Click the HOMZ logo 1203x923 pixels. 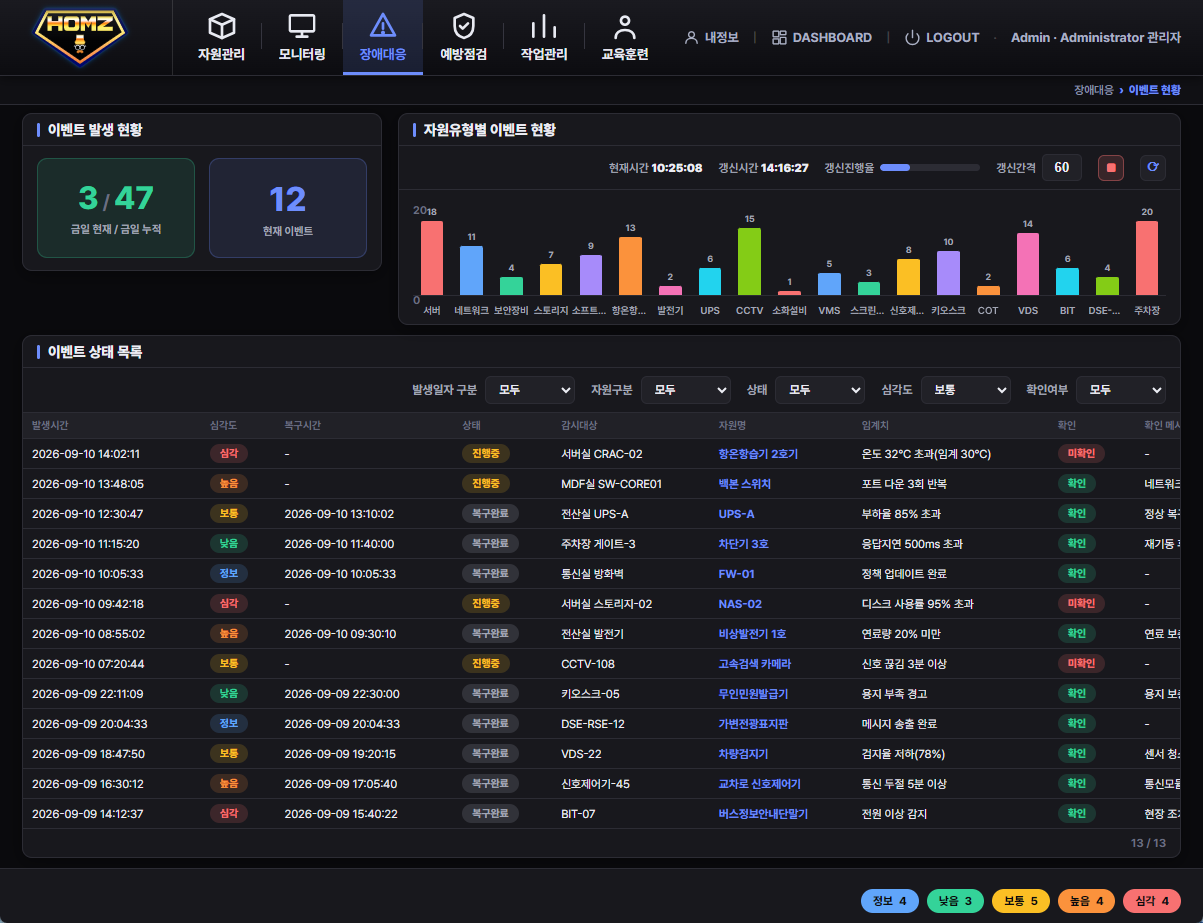point(81,37)
